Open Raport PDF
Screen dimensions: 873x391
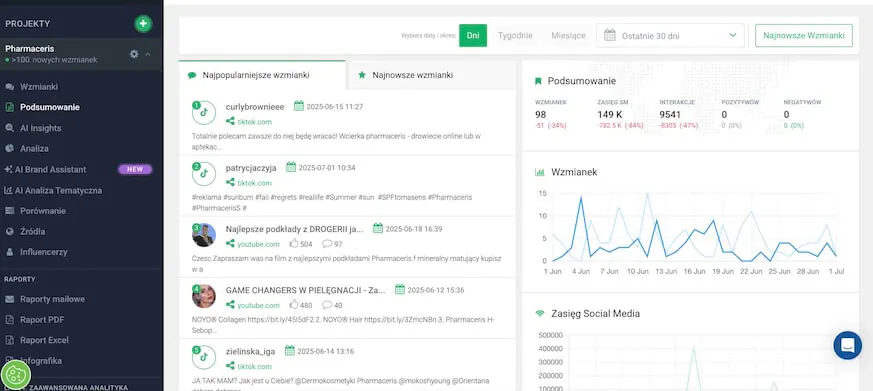[x=41, y=320]
